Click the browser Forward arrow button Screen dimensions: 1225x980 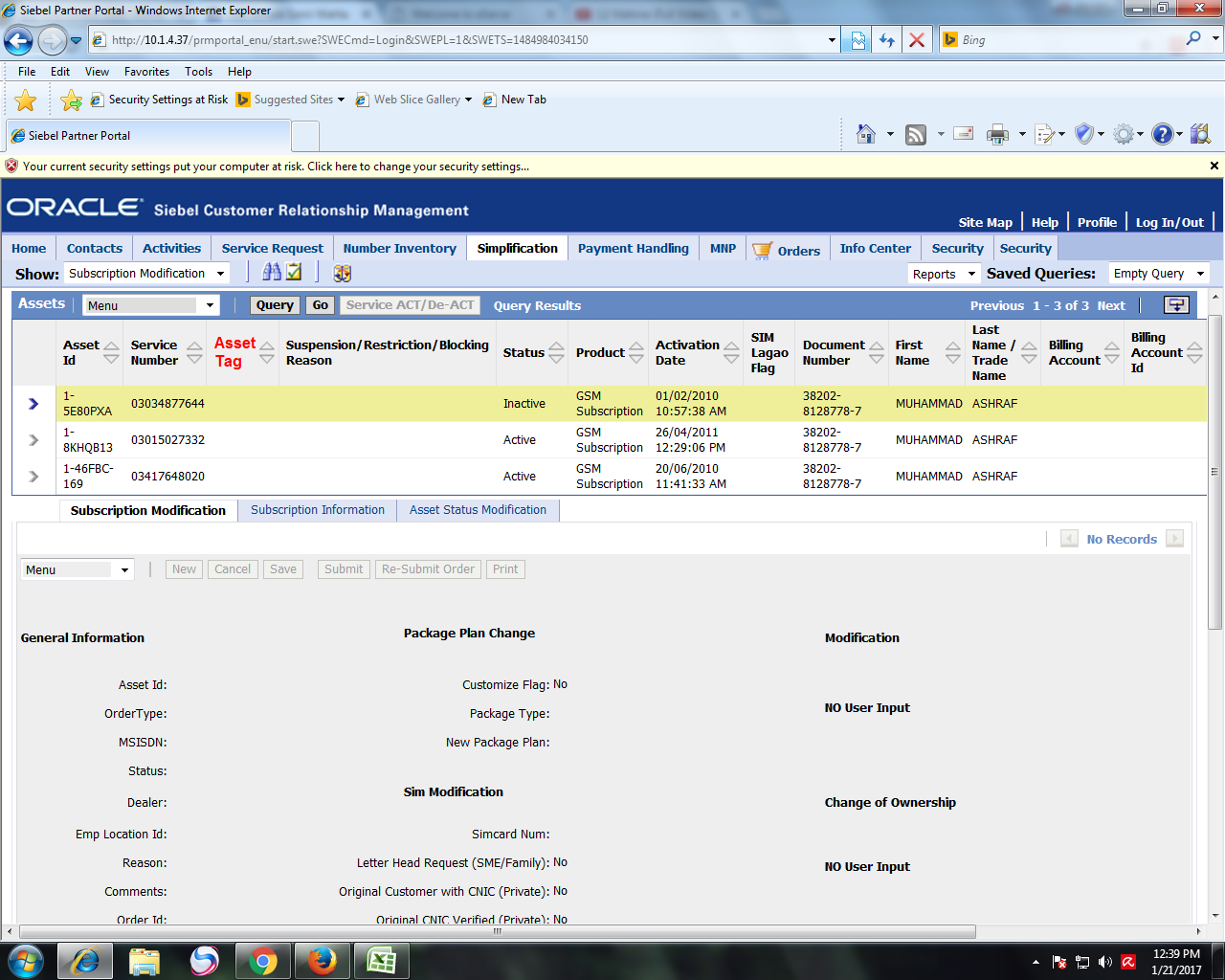[52, 40]
